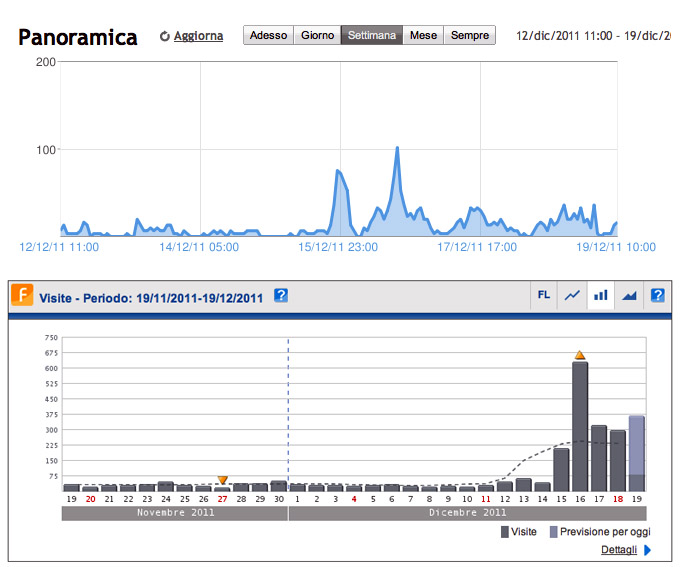
Task: Click the 15/12/11 23:00 axis label
Action: tap(338, 247)
